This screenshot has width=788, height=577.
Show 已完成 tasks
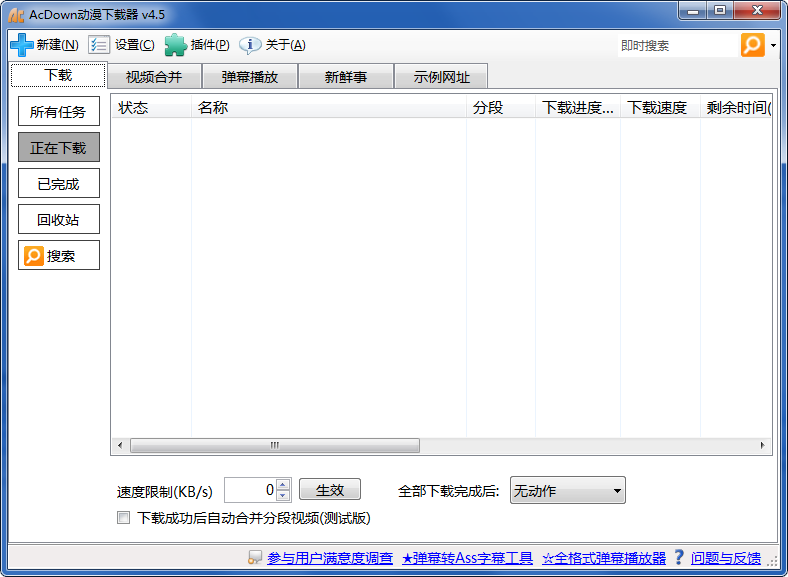59,183
